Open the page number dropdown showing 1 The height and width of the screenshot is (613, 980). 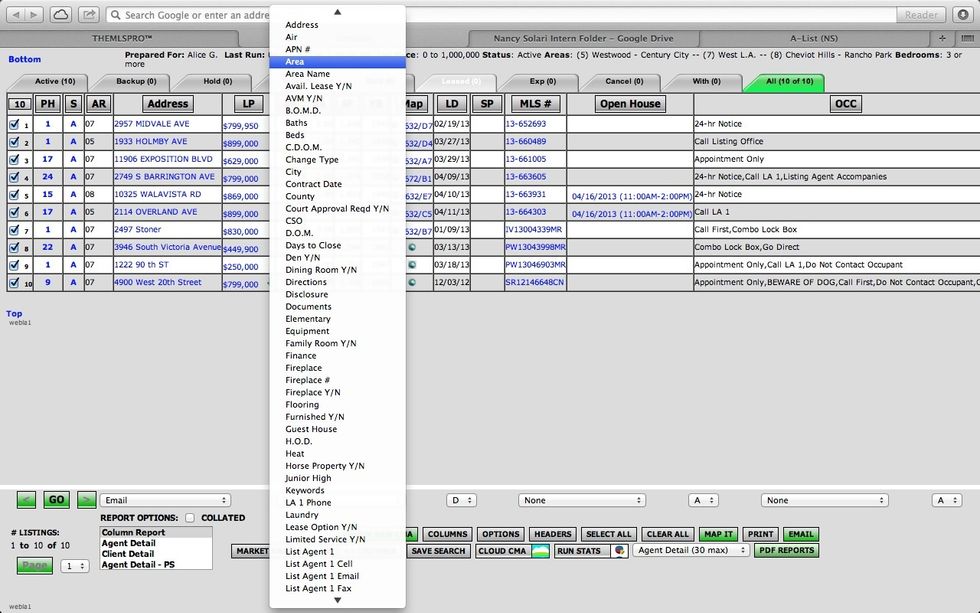click(75, 566)
